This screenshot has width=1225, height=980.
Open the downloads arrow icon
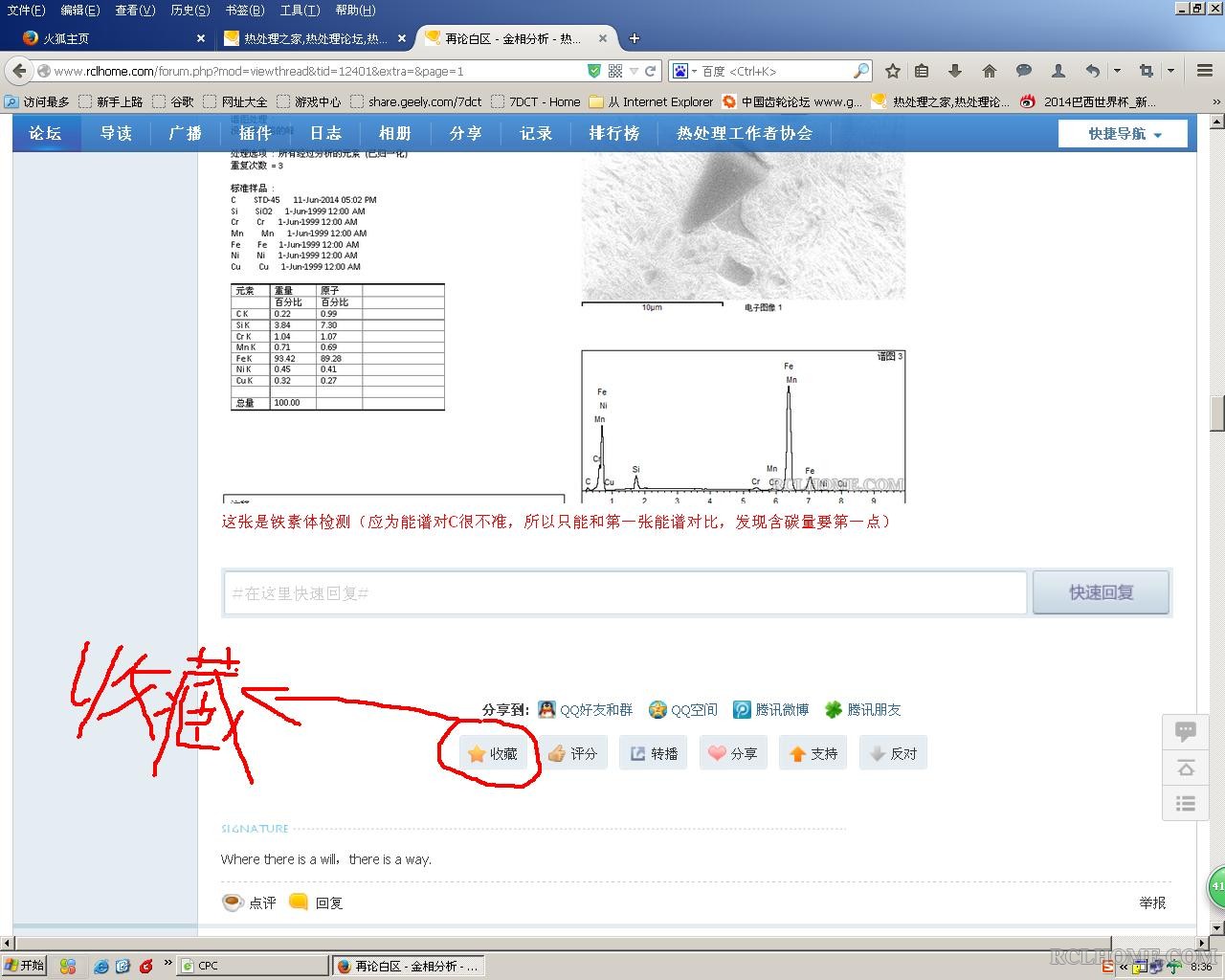(x=955, y=71)
